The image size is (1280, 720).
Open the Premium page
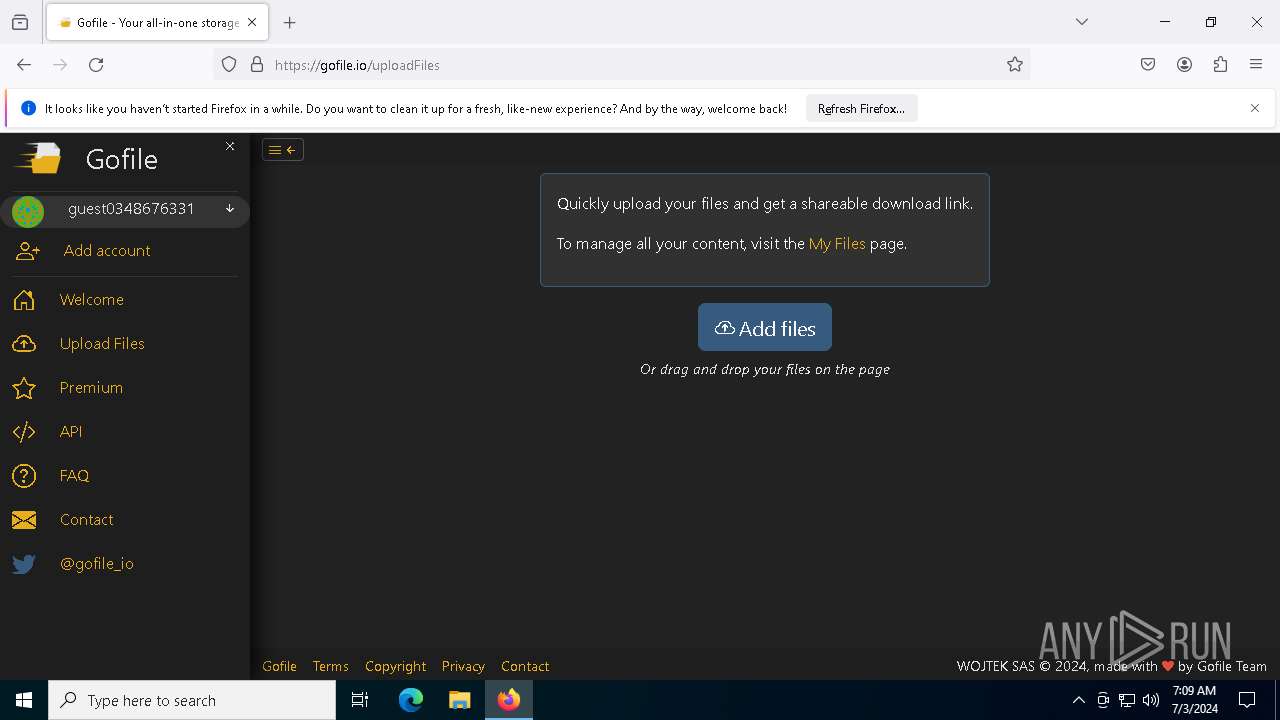91,388
